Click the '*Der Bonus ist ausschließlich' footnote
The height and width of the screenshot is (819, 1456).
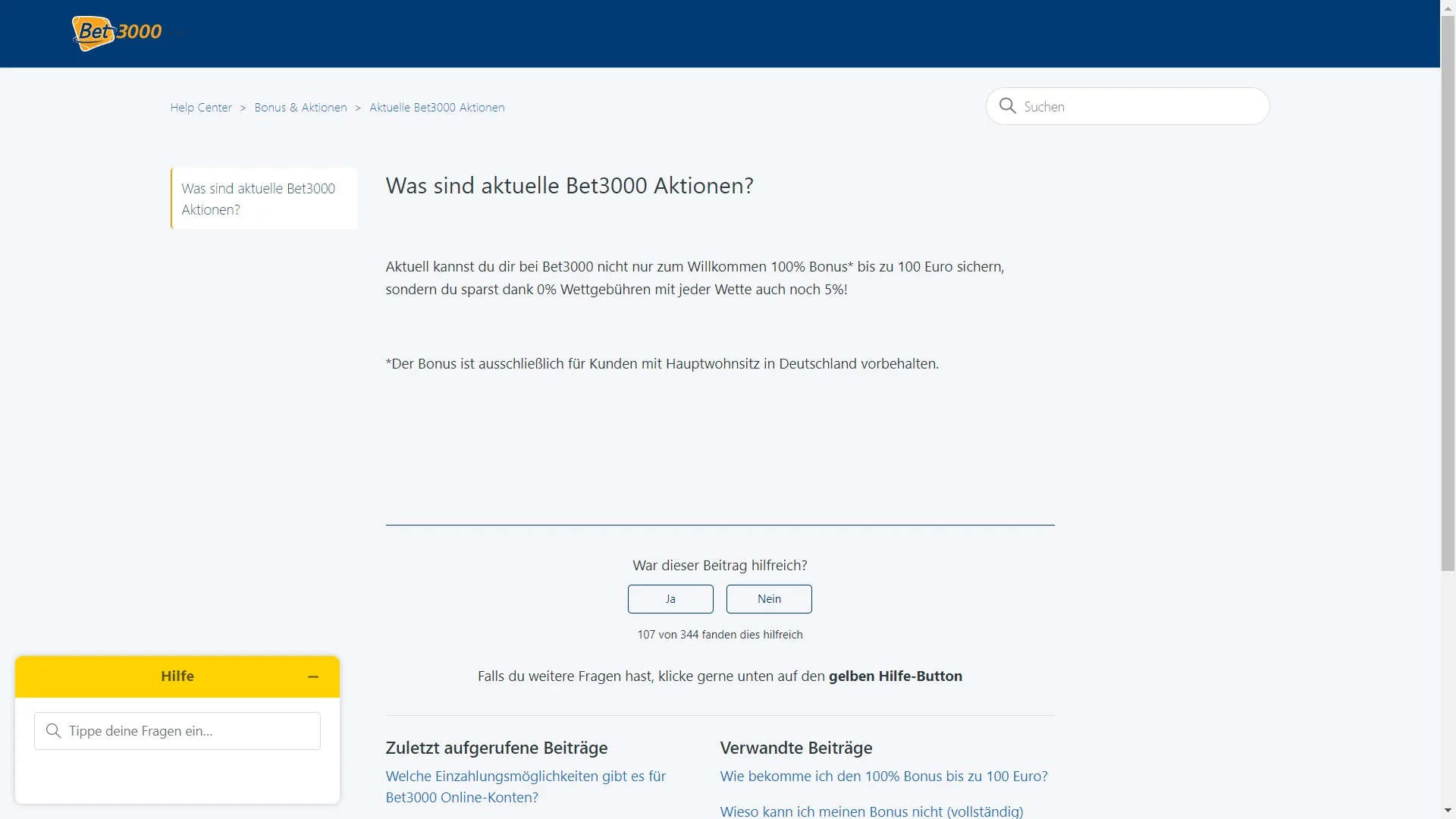point(662,364)
